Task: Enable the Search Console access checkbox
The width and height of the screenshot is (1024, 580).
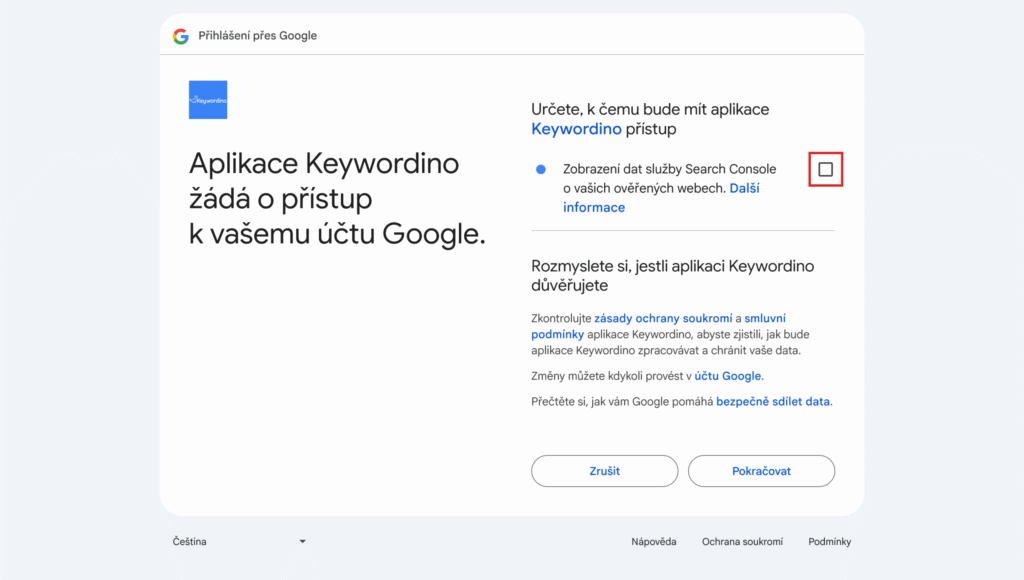Action: point(825,169)
